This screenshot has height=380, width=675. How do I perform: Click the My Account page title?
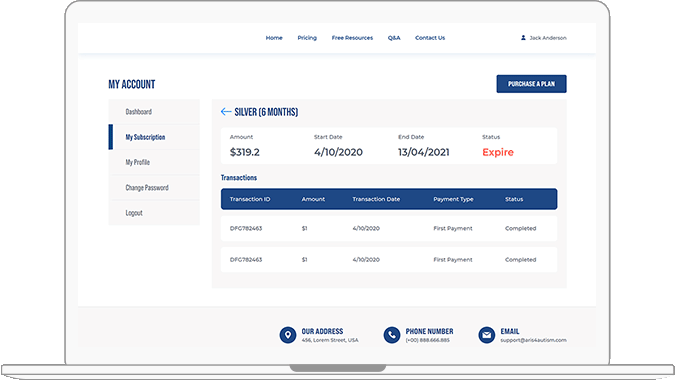click(x=132, y=84)
